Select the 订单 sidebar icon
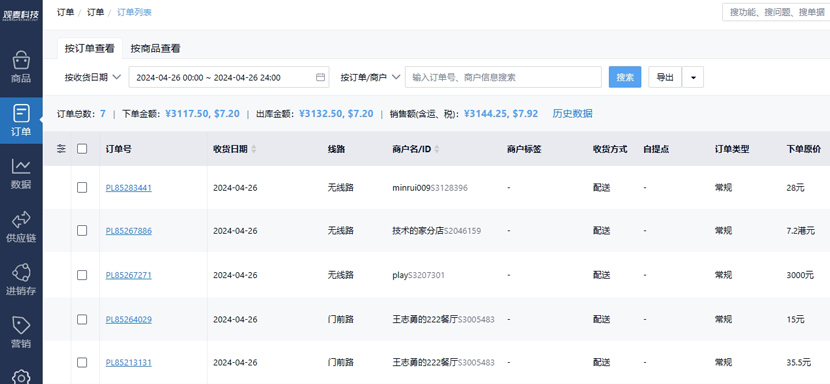The image size is (830, 384). click(x=21, y=120)
